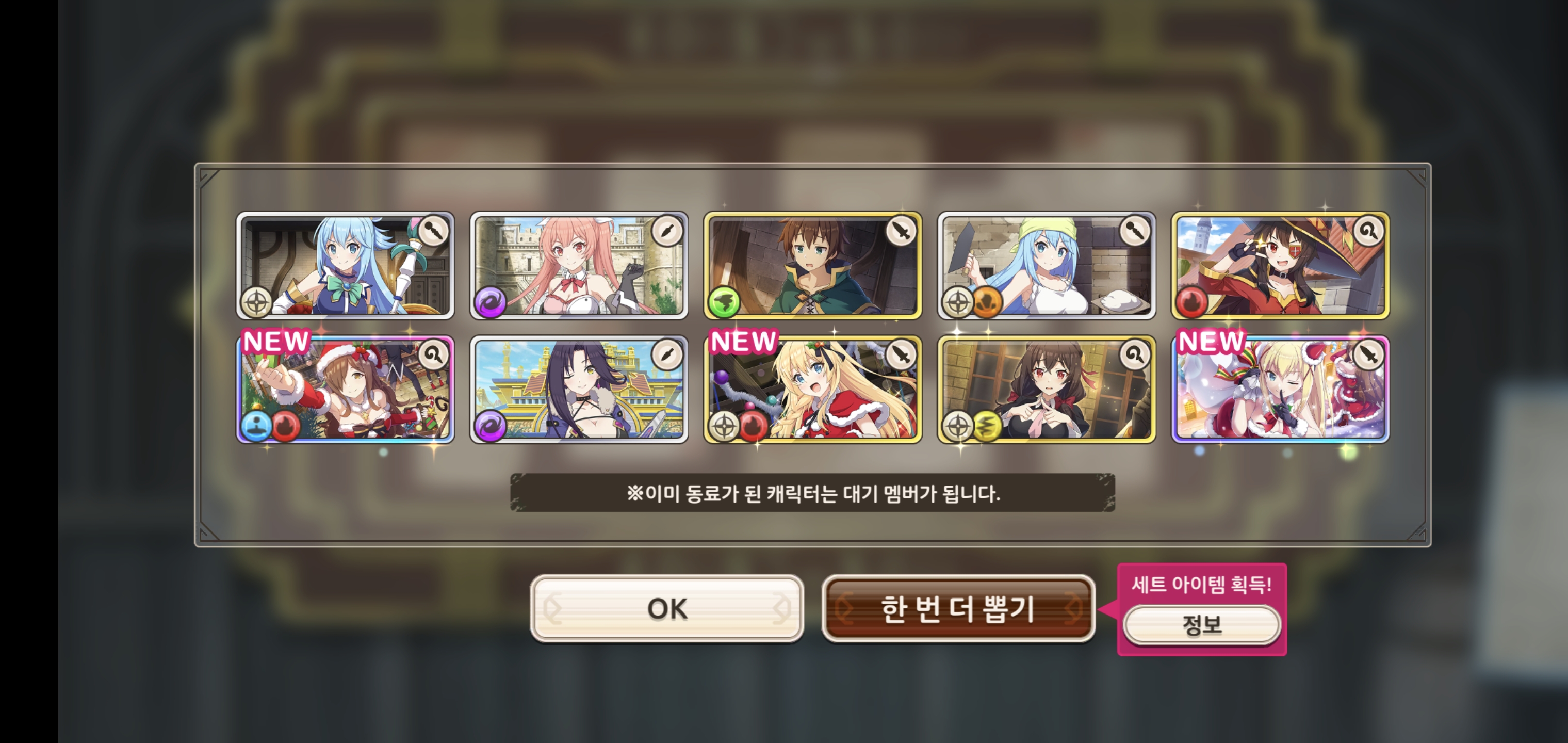This screenshot has width=1568, height=743.
Task: Click the NEW badge on blonde Santa Iris card
Action: 743,341
